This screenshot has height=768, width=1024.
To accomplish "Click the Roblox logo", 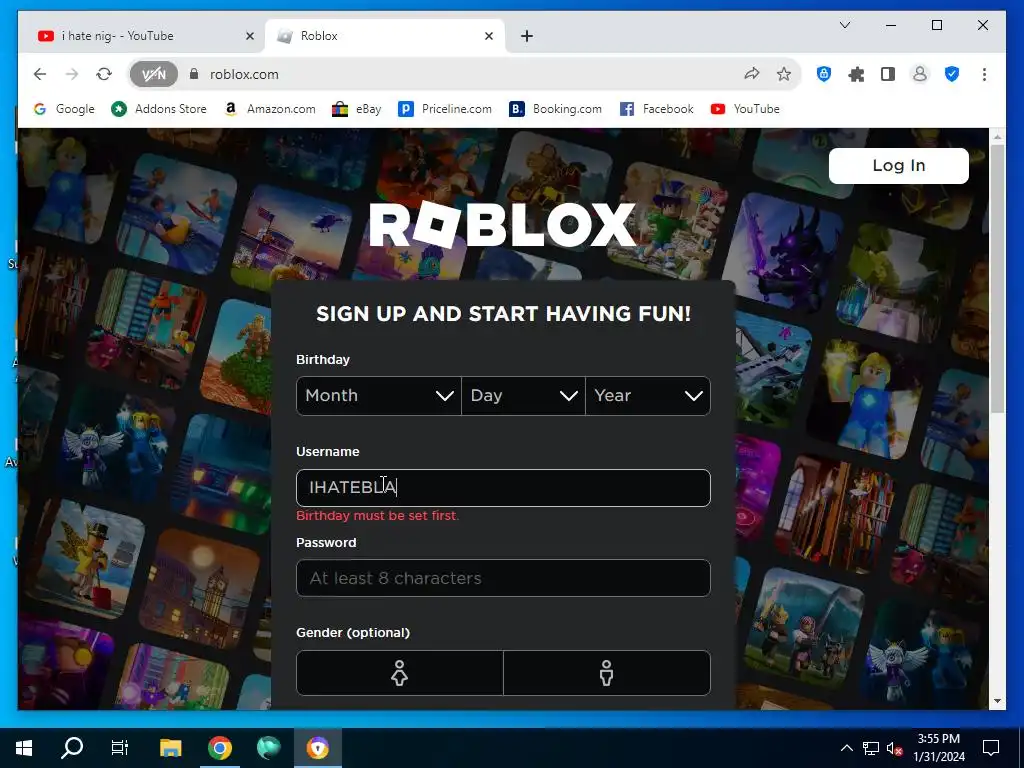I will coord(502,224).
